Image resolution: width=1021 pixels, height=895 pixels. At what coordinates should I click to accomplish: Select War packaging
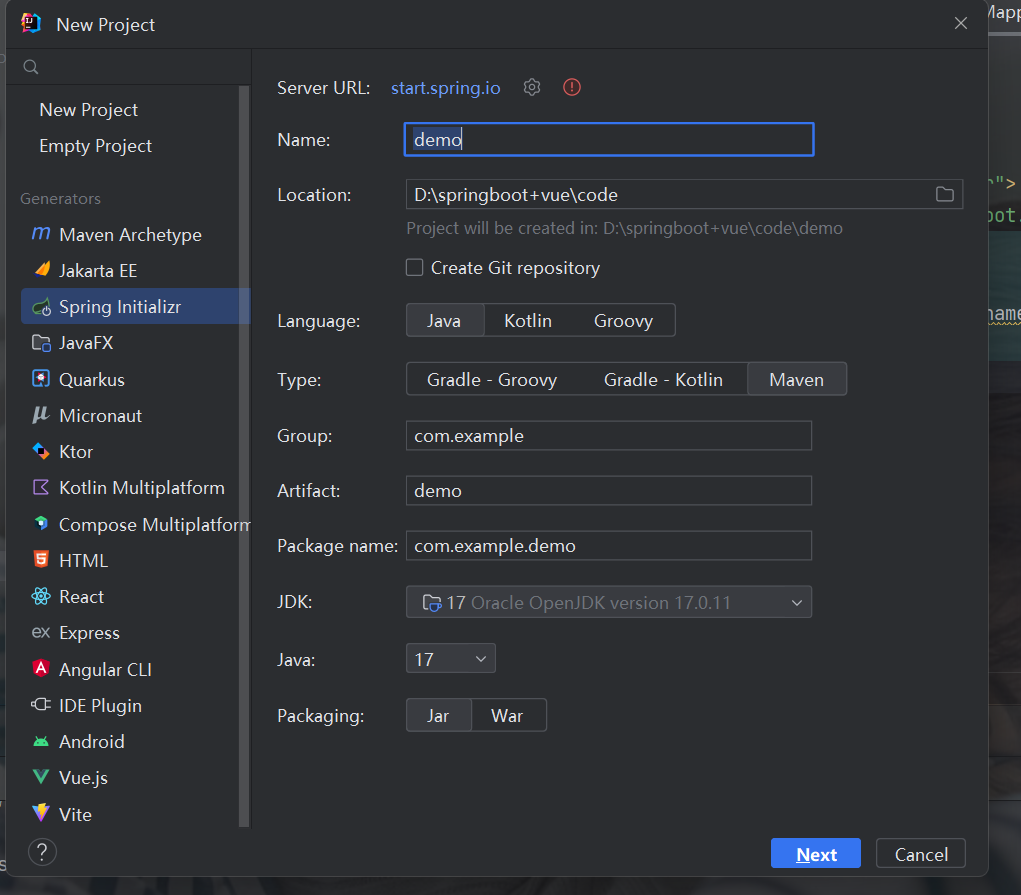(508, 716)
